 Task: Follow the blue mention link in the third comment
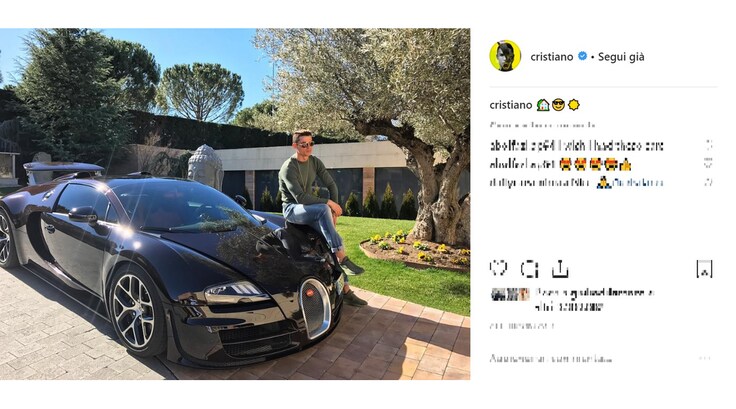click(637, 183)
